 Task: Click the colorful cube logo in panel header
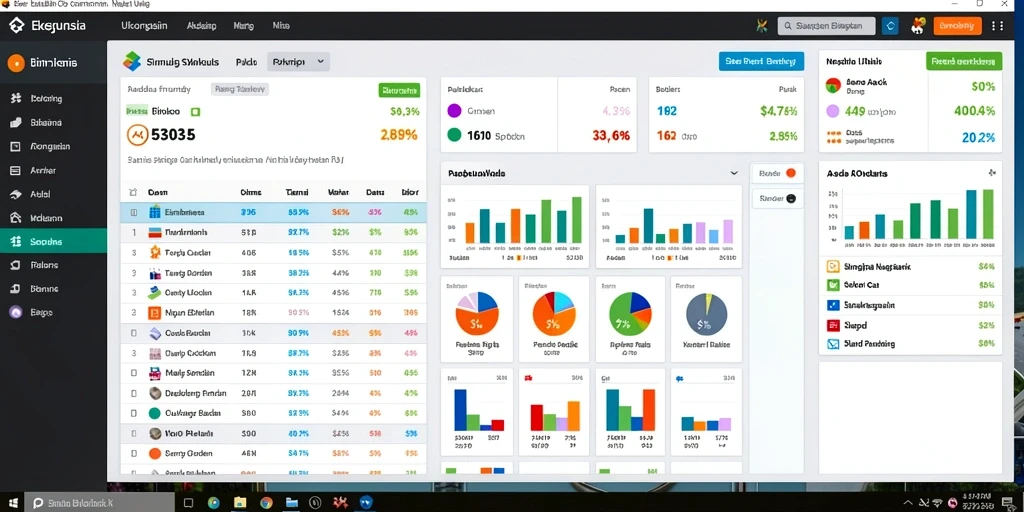point(132,61)
